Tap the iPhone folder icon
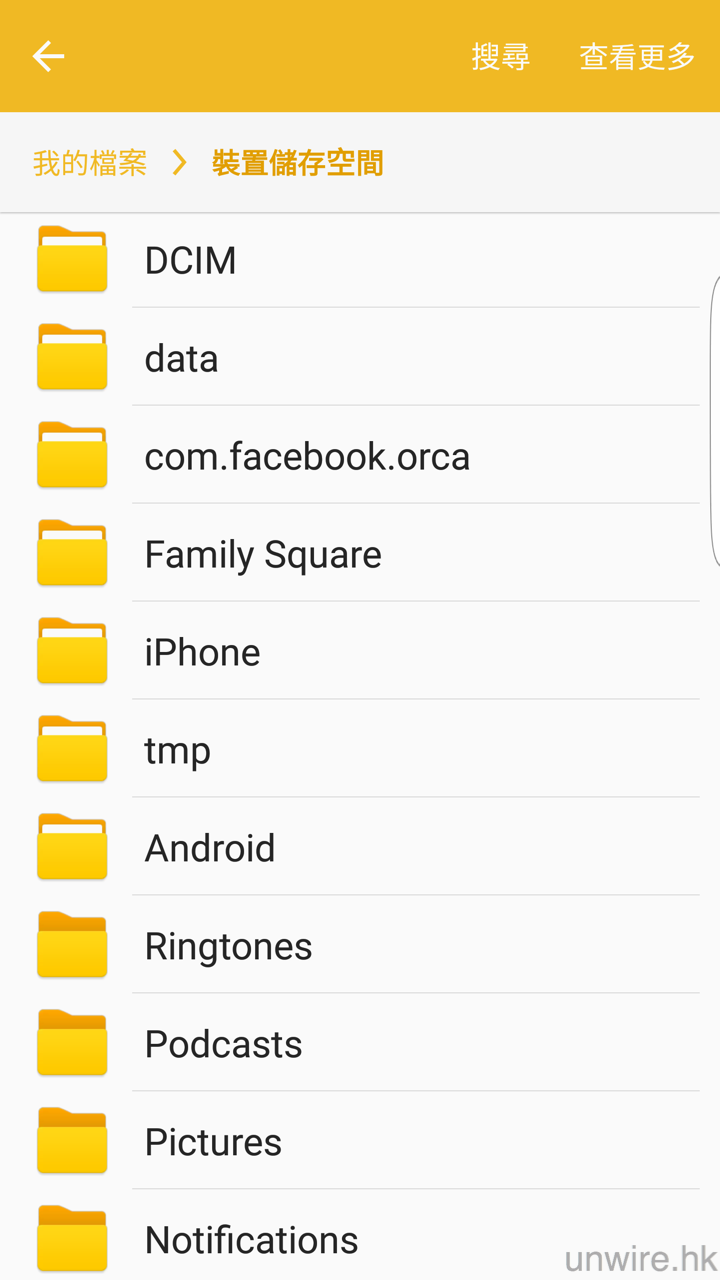The height and width of the screenshot is (1280, 720). 72,652
